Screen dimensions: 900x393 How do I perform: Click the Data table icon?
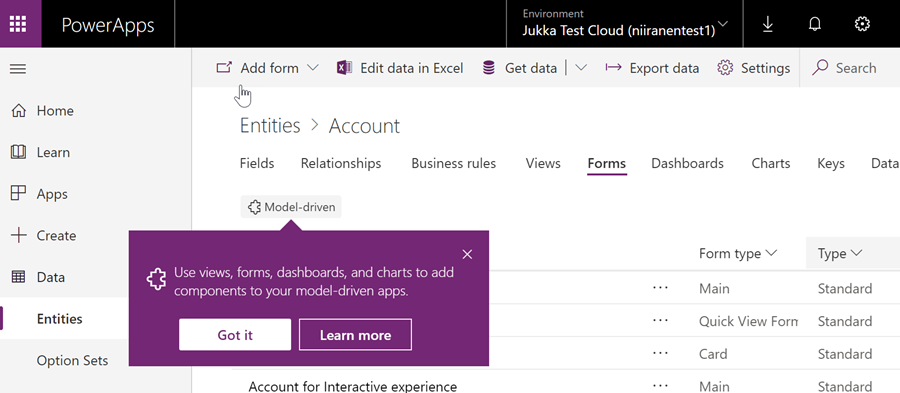point(19,277)
